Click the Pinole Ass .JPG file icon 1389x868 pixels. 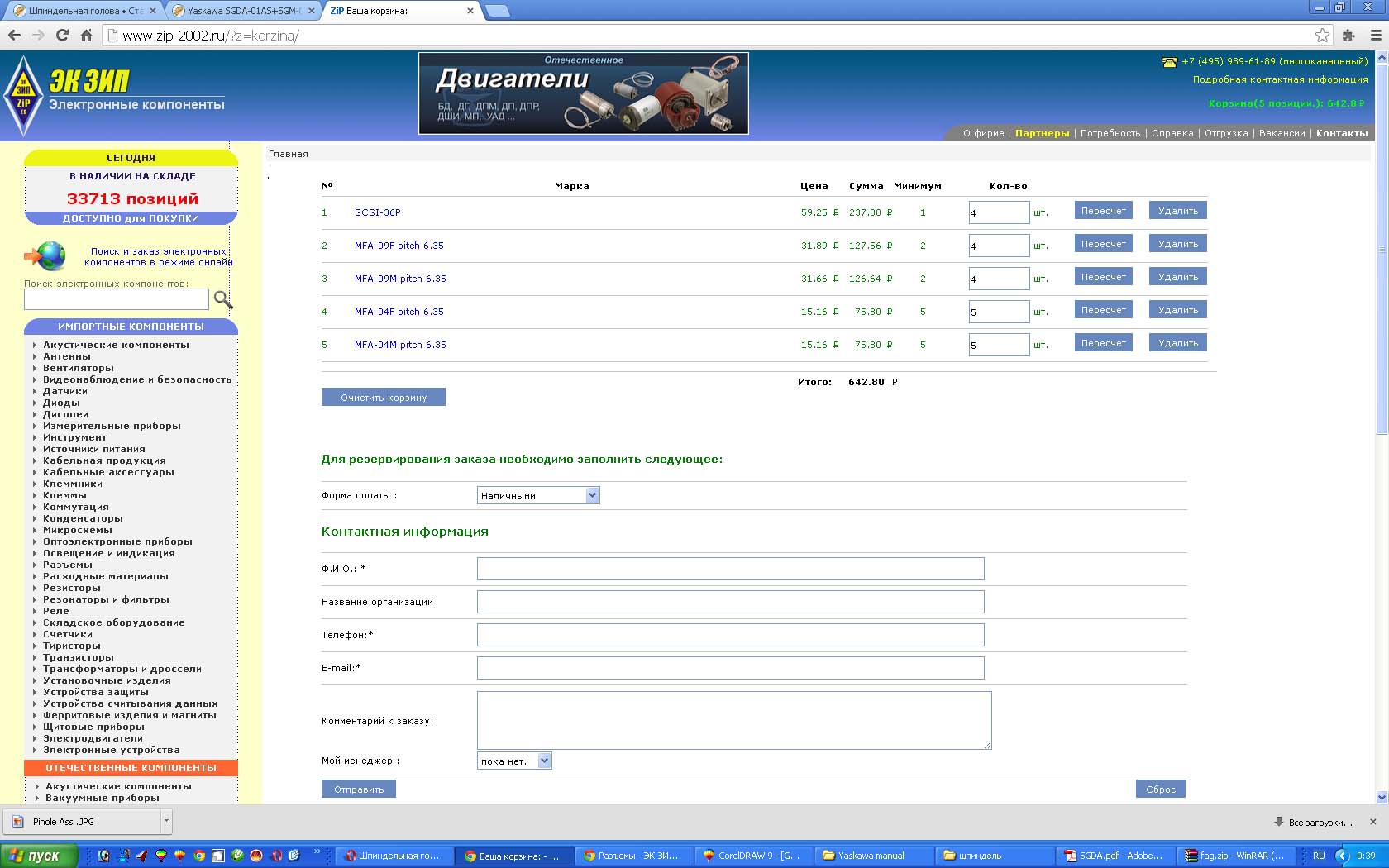(x=17, y=822)
